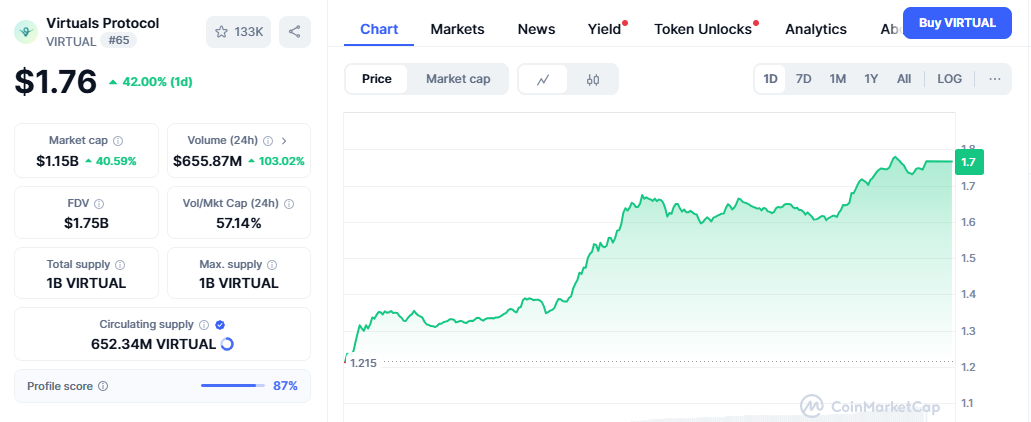The height and width of the screenshot is (422, 1031).
Task: Click the $1.15B market cap value
Action: click(x=57, y=161)
